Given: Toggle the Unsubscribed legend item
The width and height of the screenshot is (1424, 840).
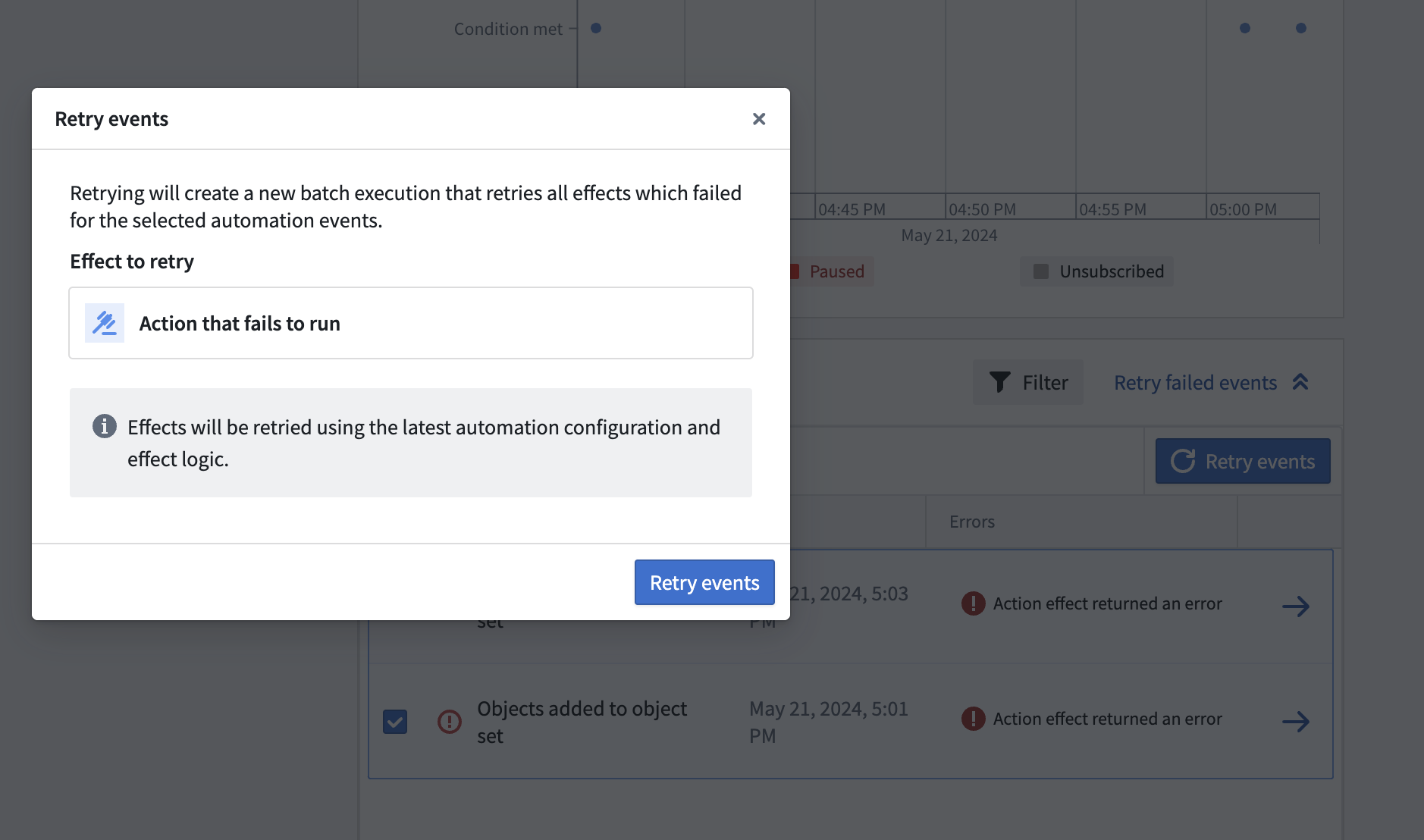Looking at the screenshot, I should (1097, 271).
